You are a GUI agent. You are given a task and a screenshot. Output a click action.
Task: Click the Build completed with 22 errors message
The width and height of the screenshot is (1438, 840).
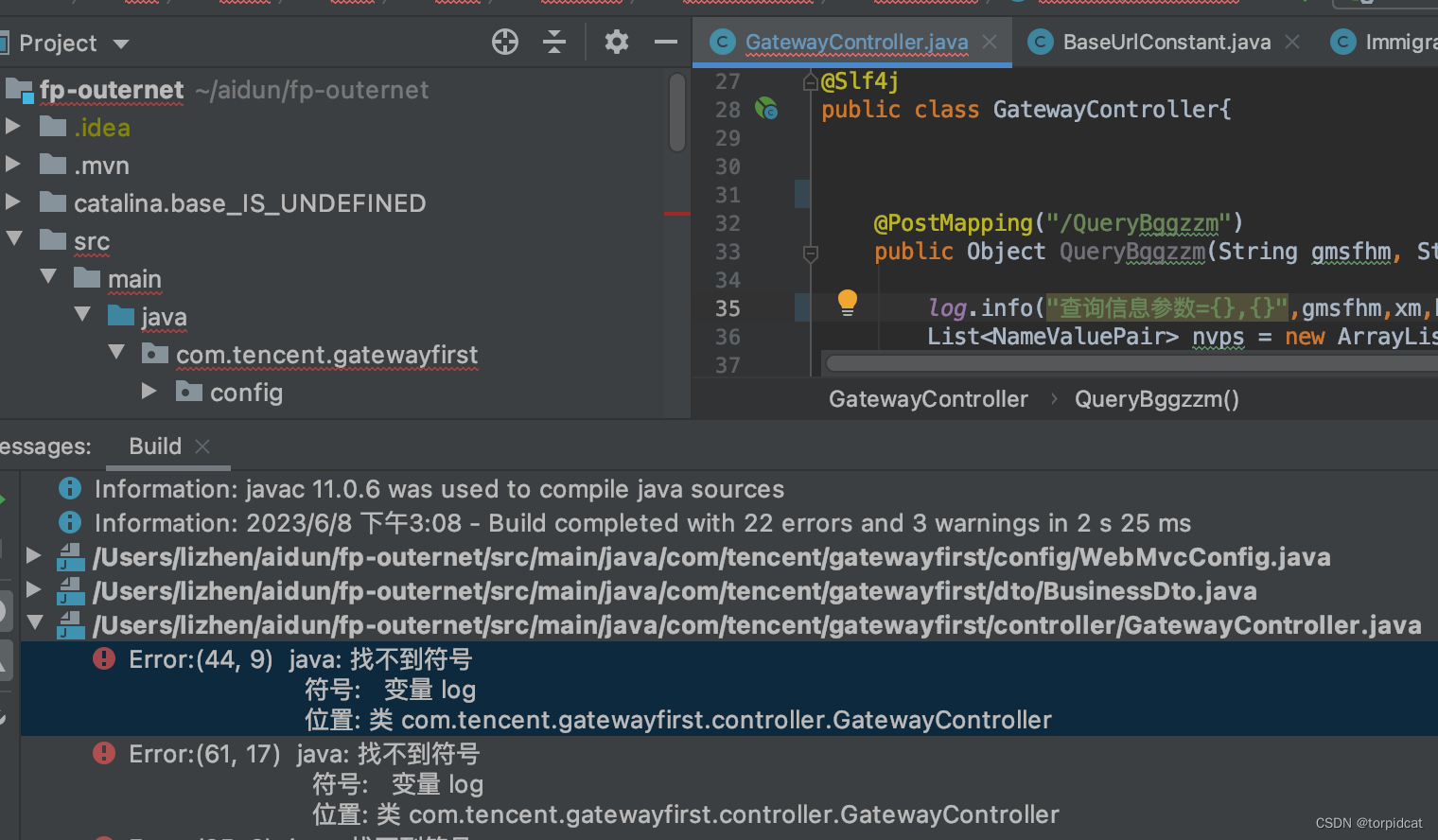click(642, 523)
